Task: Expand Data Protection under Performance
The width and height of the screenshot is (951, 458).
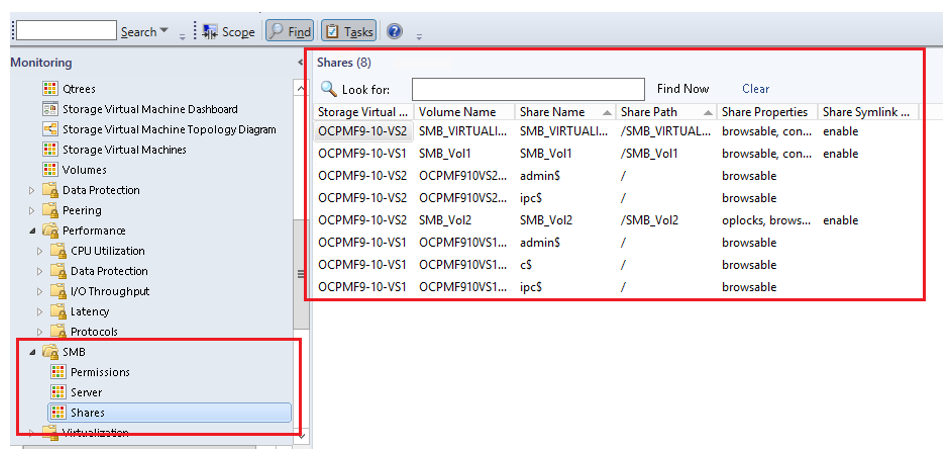Action: pos(40,271)
